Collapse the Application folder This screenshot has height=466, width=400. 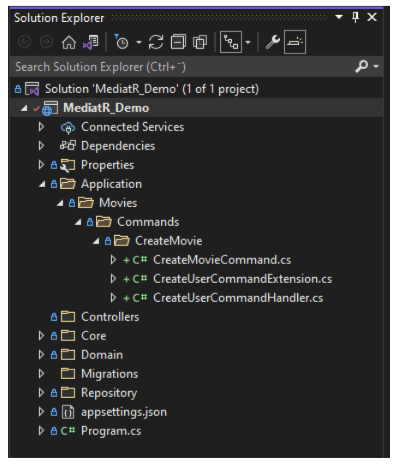(x=42, y=184)
